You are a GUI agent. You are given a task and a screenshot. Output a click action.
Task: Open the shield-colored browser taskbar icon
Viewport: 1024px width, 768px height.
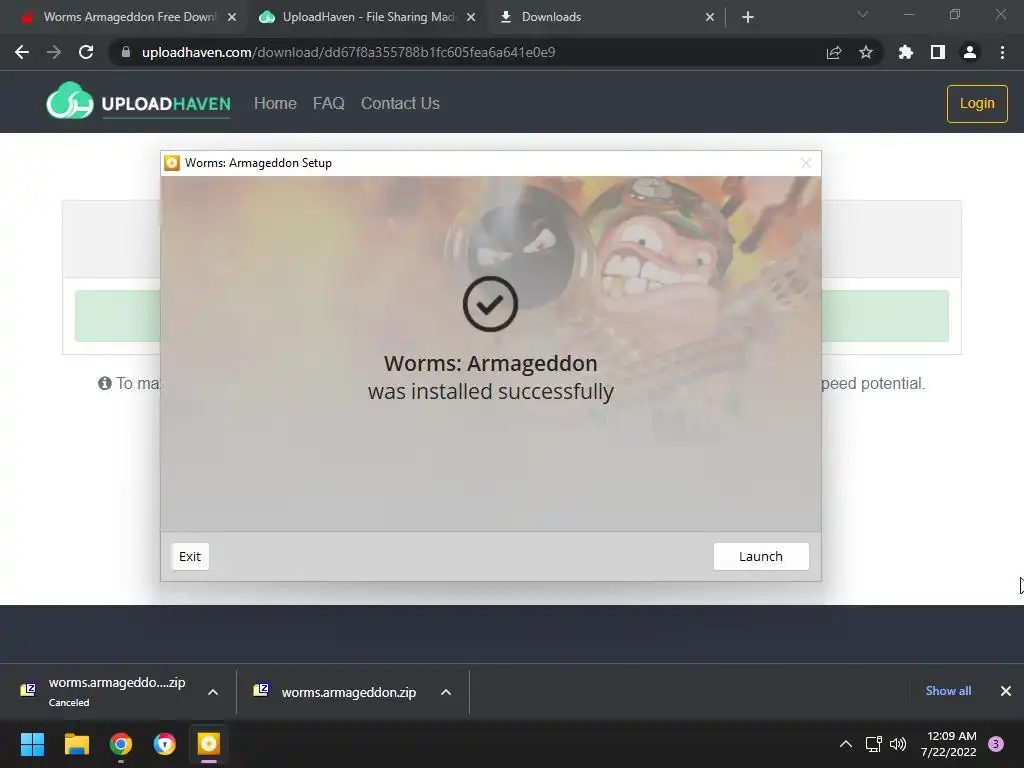(x=165, y=744)
